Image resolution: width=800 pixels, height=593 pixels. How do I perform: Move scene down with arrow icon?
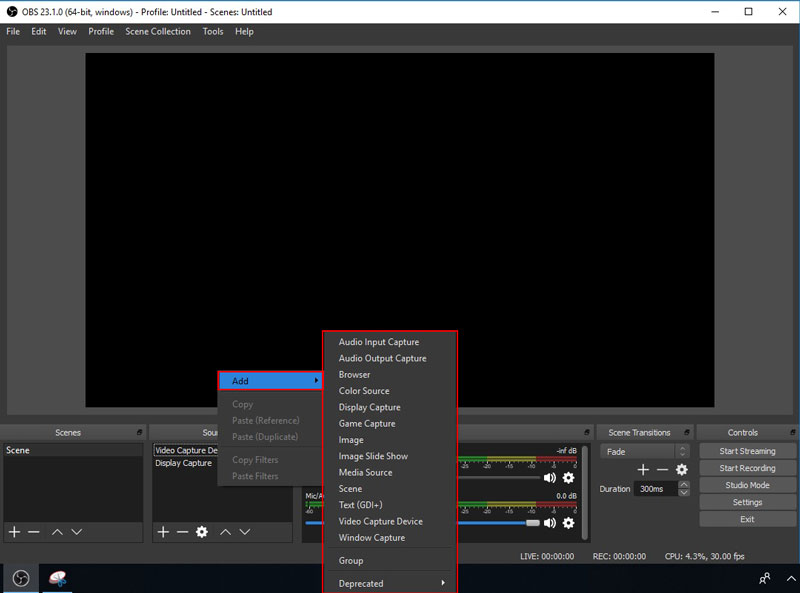pyautogui.click(x=77, y=532)
